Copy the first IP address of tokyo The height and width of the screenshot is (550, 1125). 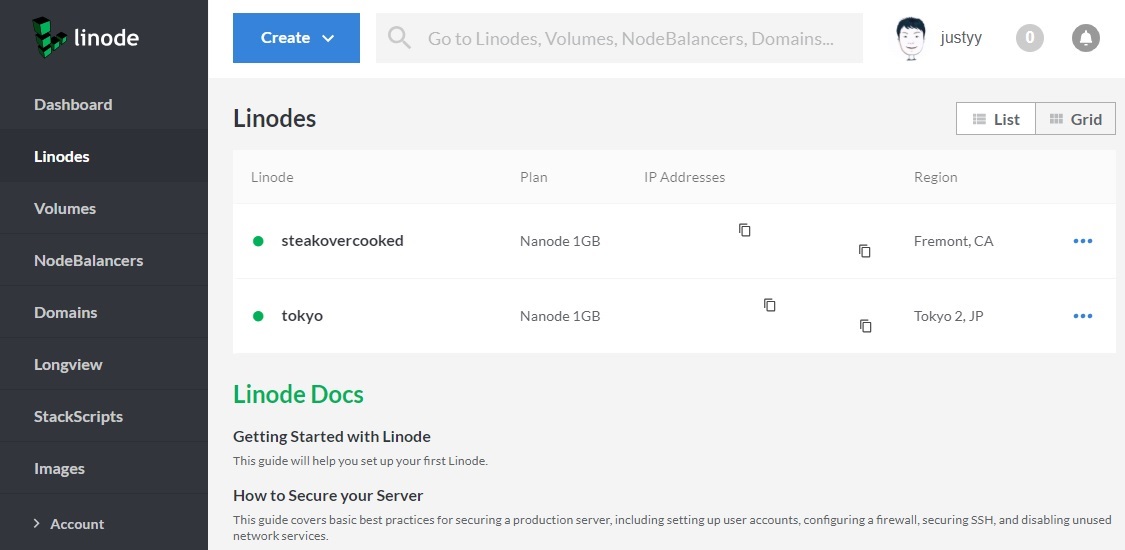click(x=770, y=305)
